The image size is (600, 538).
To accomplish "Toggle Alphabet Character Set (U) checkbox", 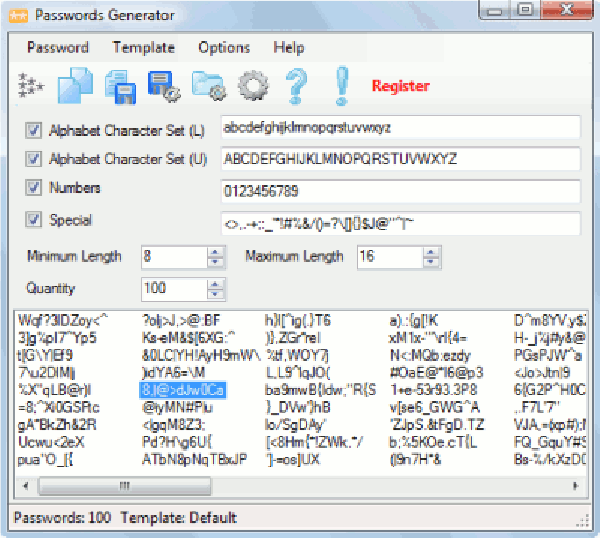I will (34, 159).
